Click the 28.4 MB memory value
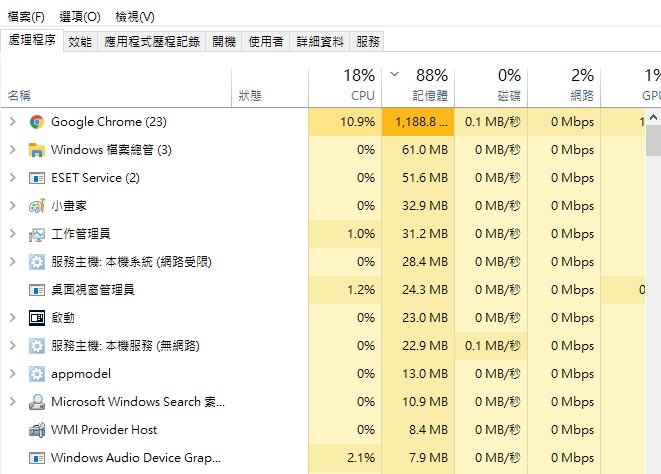The image size is (661, 474). click(425, 262)
